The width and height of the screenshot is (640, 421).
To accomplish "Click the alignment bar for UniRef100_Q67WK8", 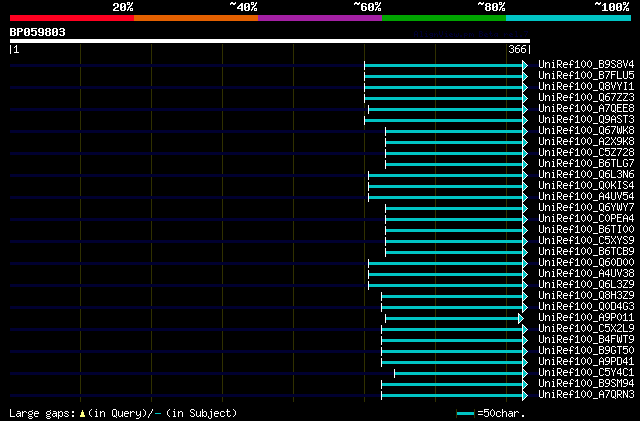I will [454, 131].
